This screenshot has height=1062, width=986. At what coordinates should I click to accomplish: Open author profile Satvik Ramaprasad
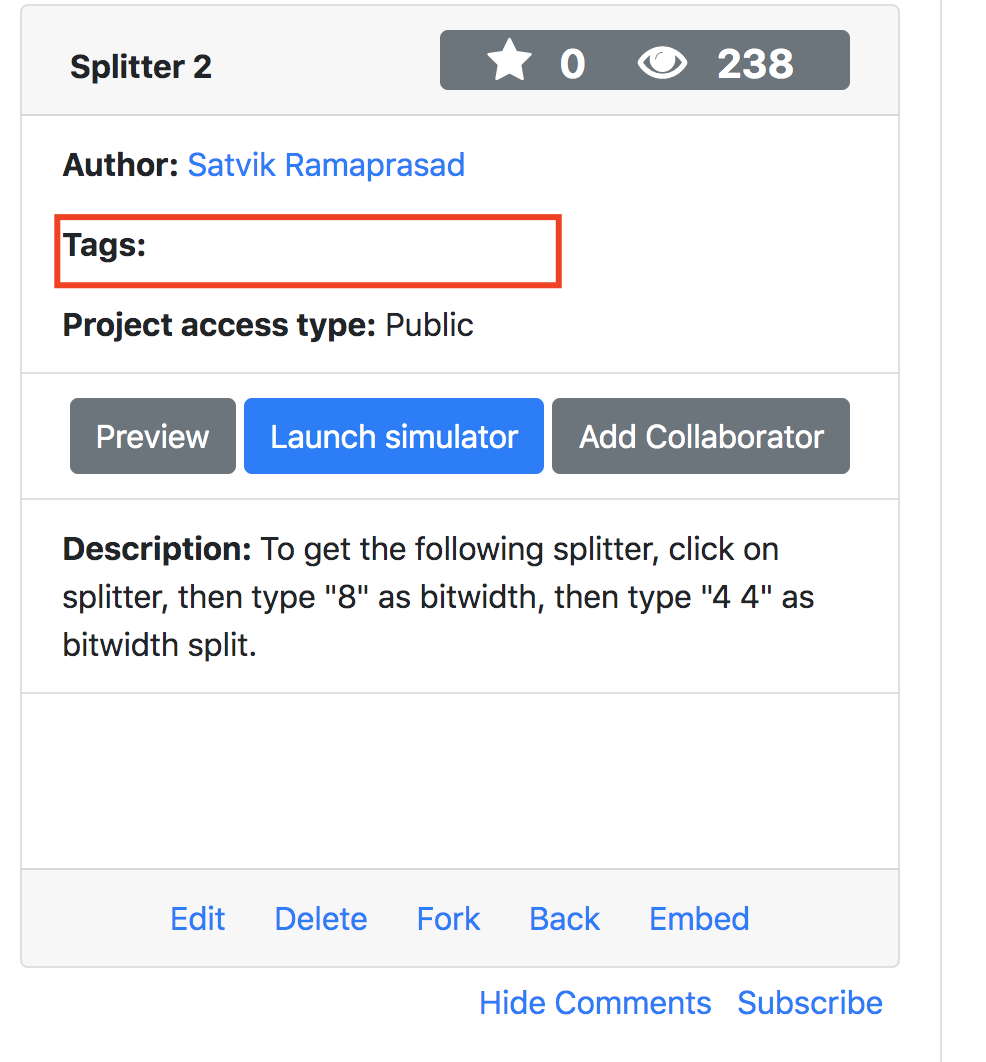(326, 165)
